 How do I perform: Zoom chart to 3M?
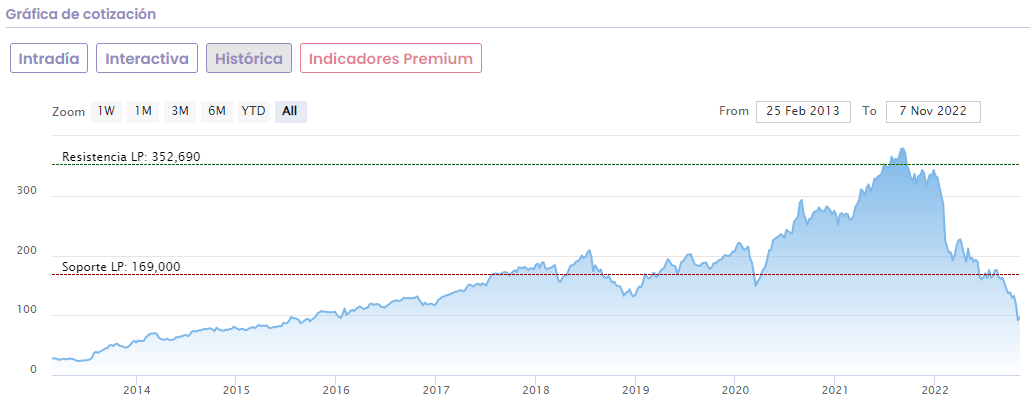pyautogui.click(x=180, y=111)
